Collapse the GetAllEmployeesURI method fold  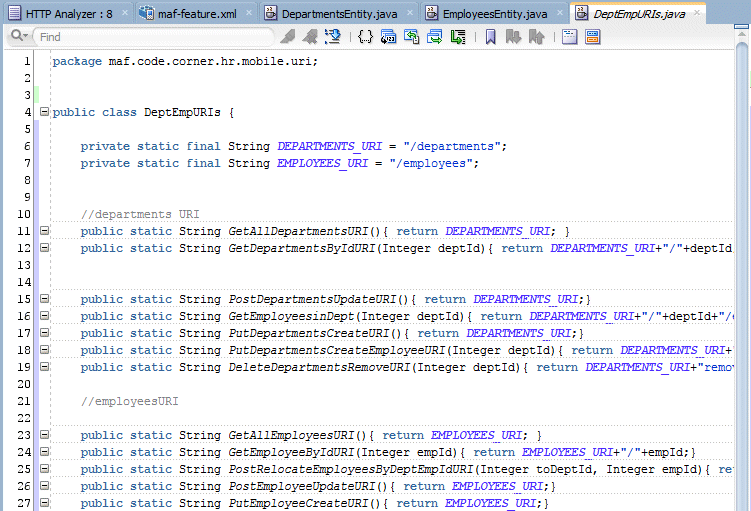pos(44,435)
